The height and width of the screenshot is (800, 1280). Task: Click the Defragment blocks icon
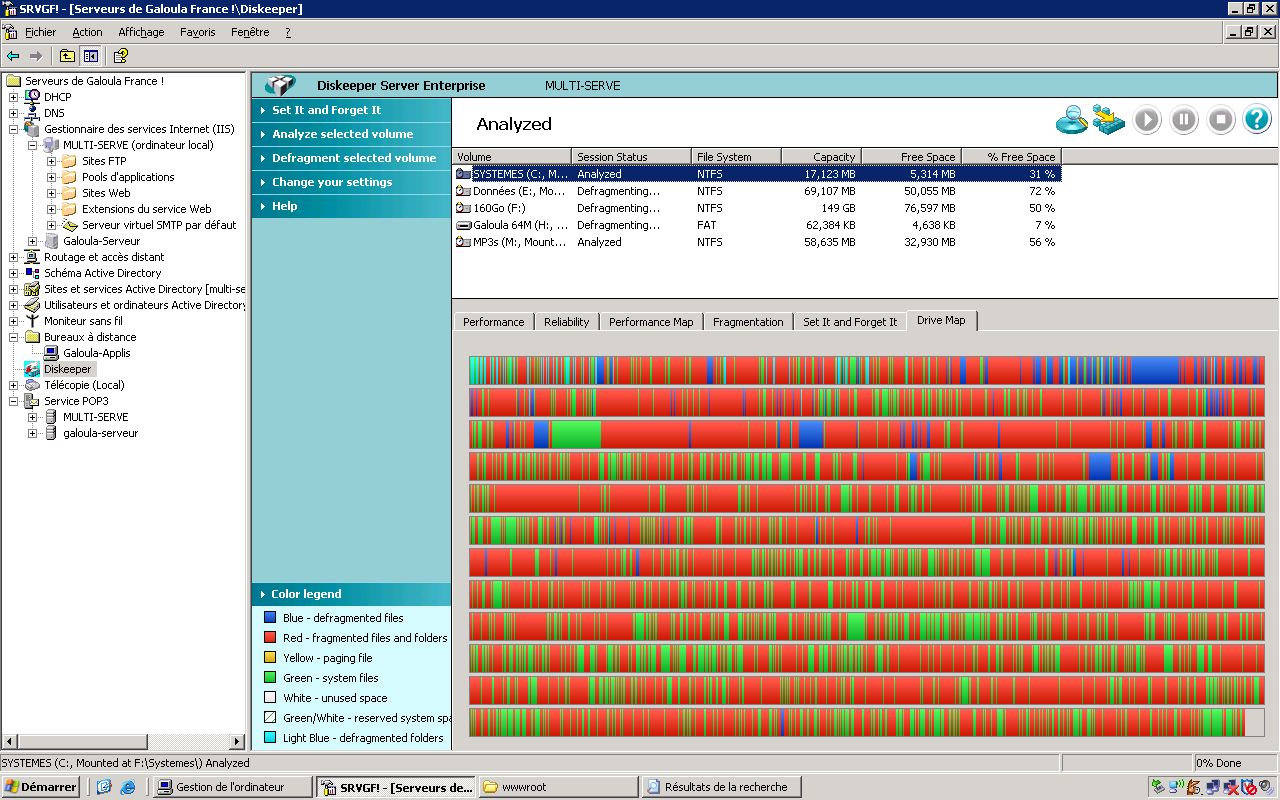[1108, 120]
